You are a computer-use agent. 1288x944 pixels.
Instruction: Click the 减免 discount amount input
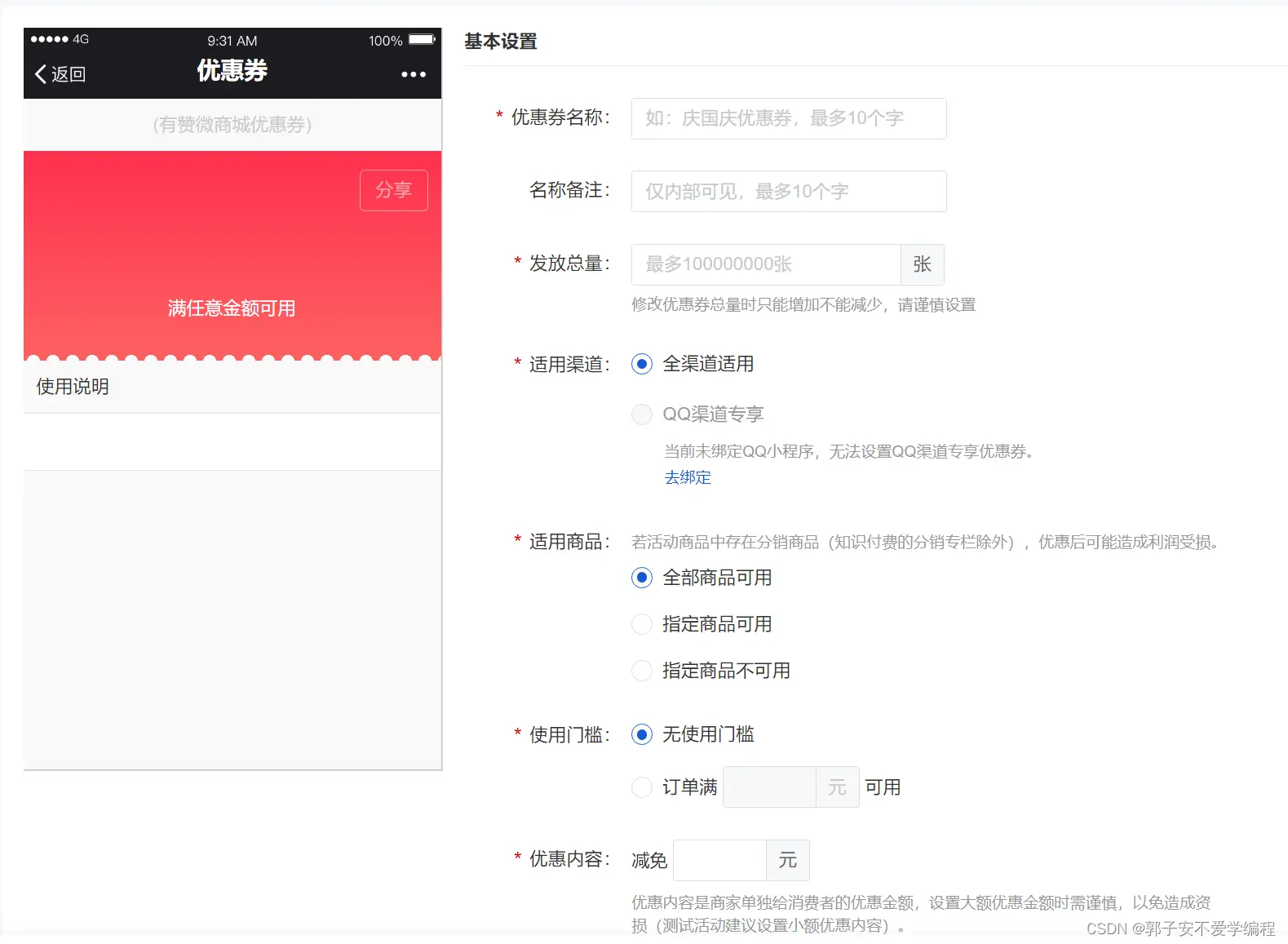719,860
